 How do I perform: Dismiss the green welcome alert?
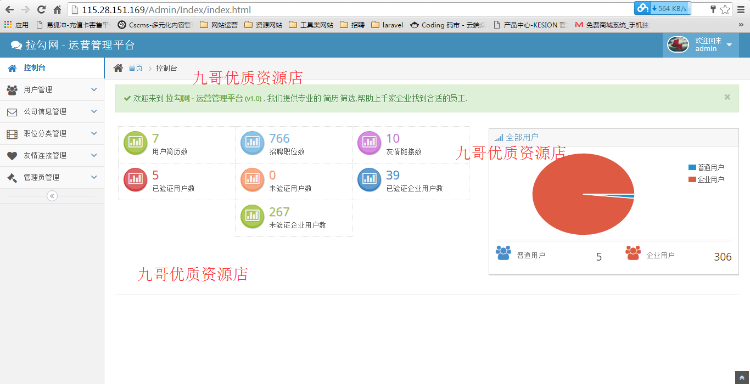[727, 97]
